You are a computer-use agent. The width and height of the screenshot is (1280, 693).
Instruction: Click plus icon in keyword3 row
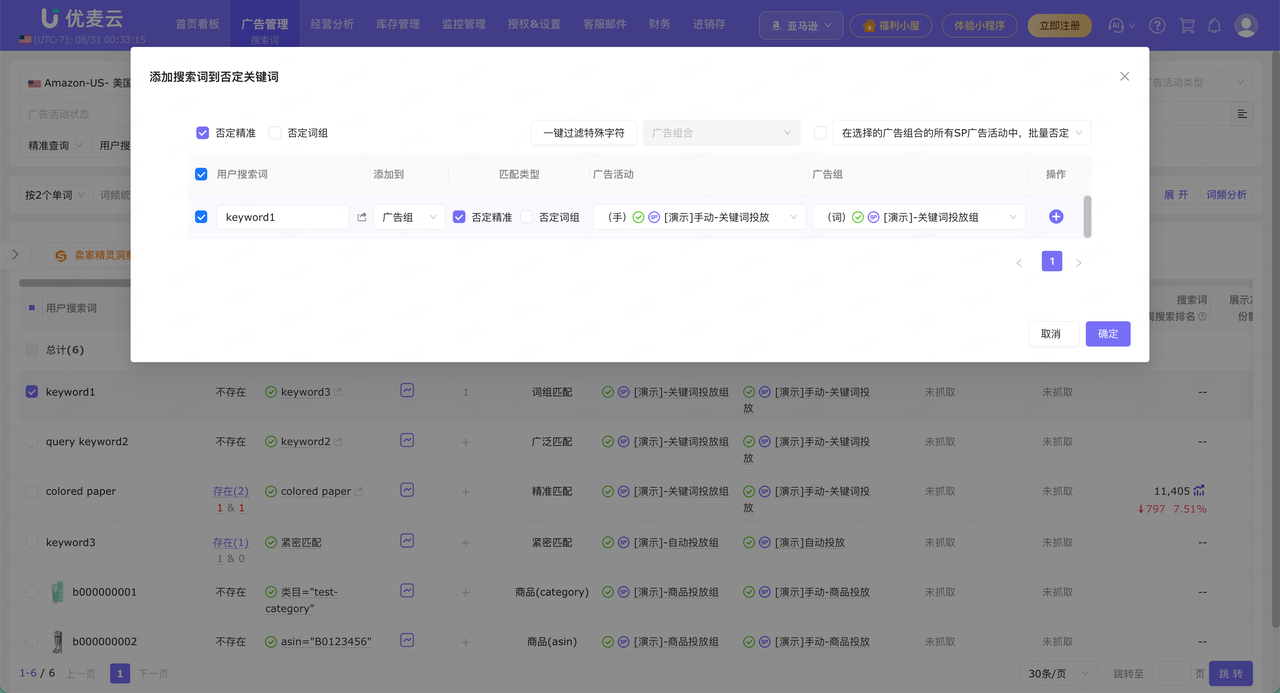465,543
